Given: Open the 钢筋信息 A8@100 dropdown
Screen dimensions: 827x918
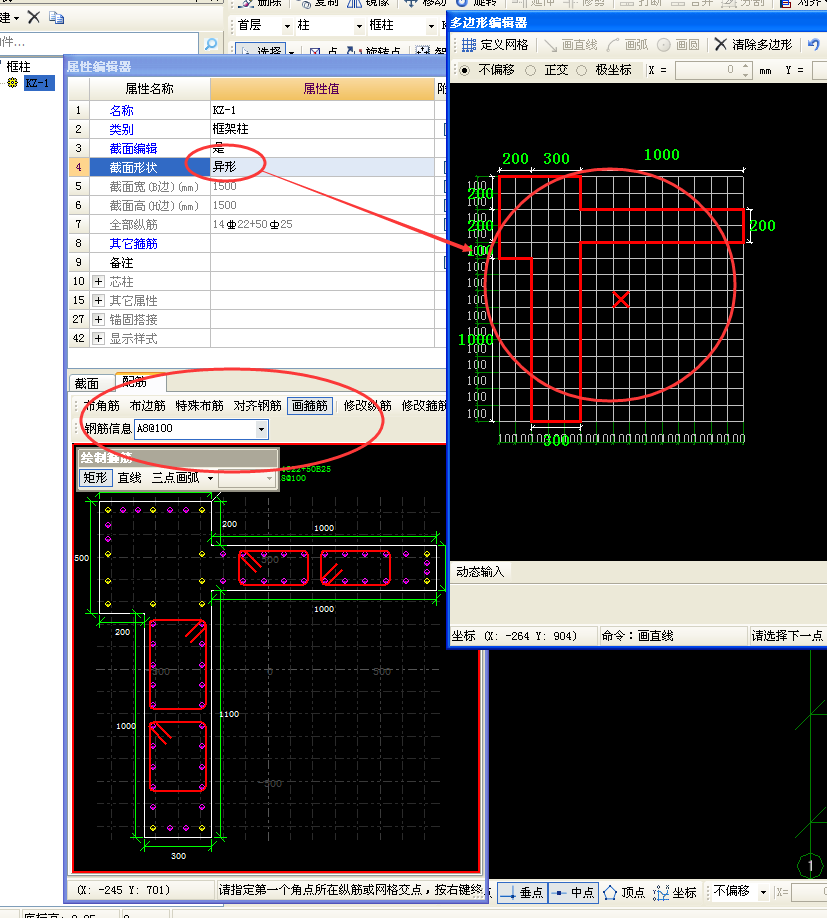Looking at the screenshot, I should point(261,429).
